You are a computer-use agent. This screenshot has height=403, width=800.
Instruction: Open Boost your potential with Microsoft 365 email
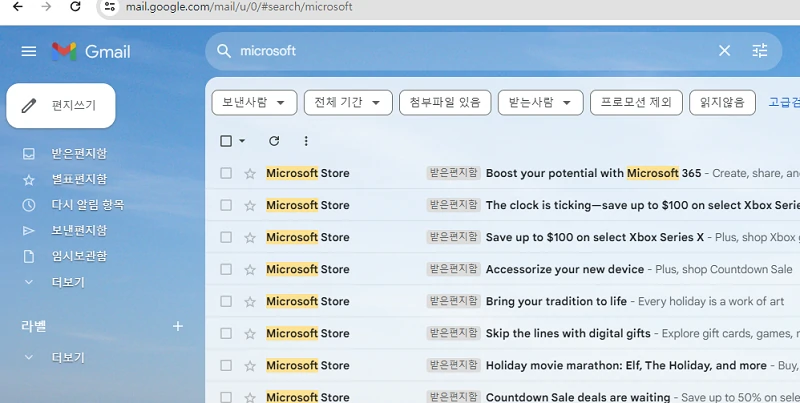[x=593, y=173]
